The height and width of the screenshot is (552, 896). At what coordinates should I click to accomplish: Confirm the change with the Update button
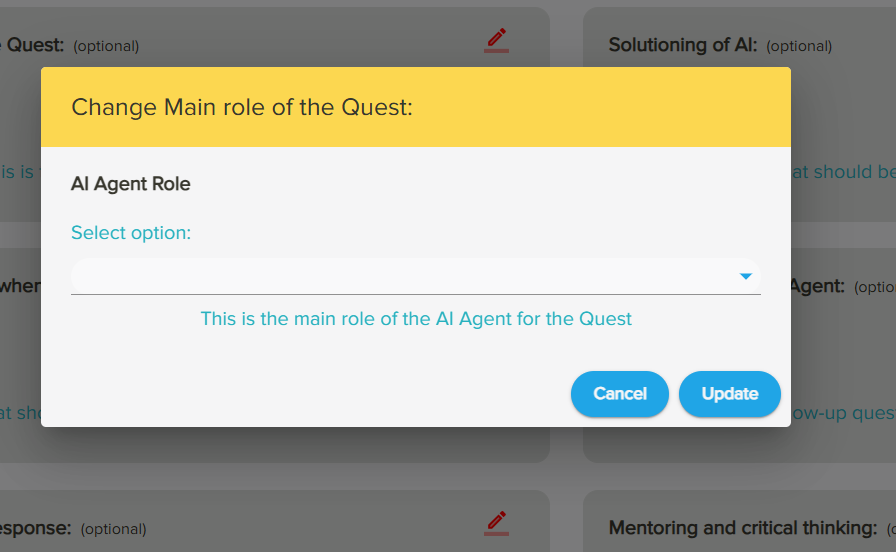pyautogui.click(x=729, y=394)
